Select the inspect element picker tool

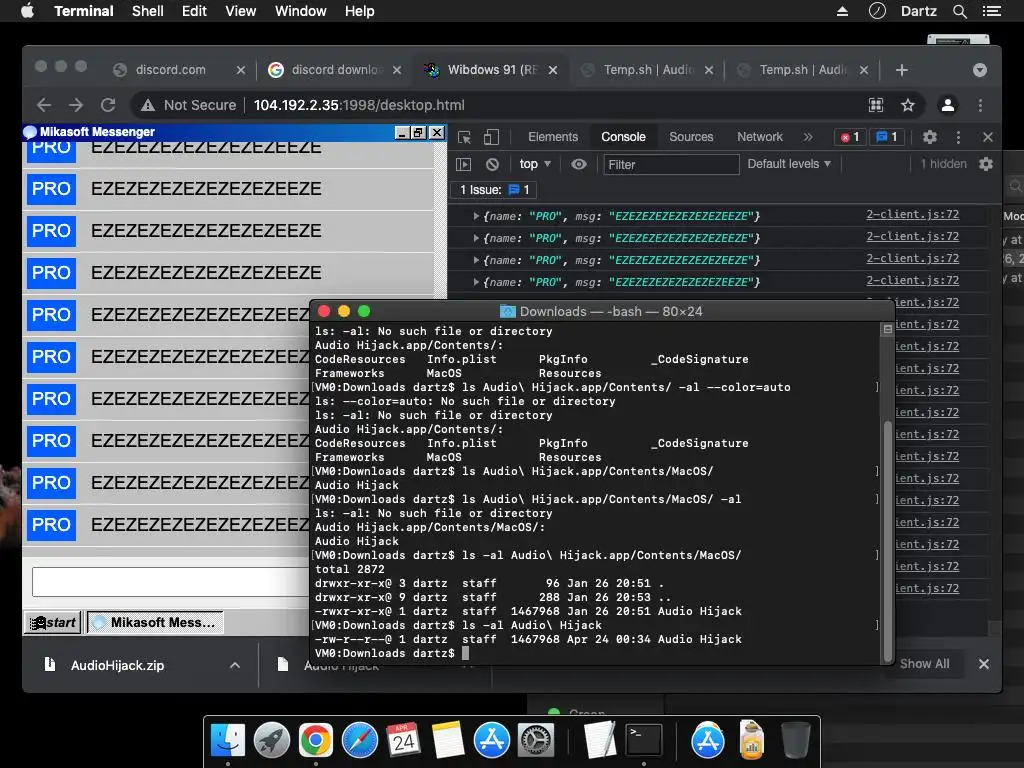(464, 137)
